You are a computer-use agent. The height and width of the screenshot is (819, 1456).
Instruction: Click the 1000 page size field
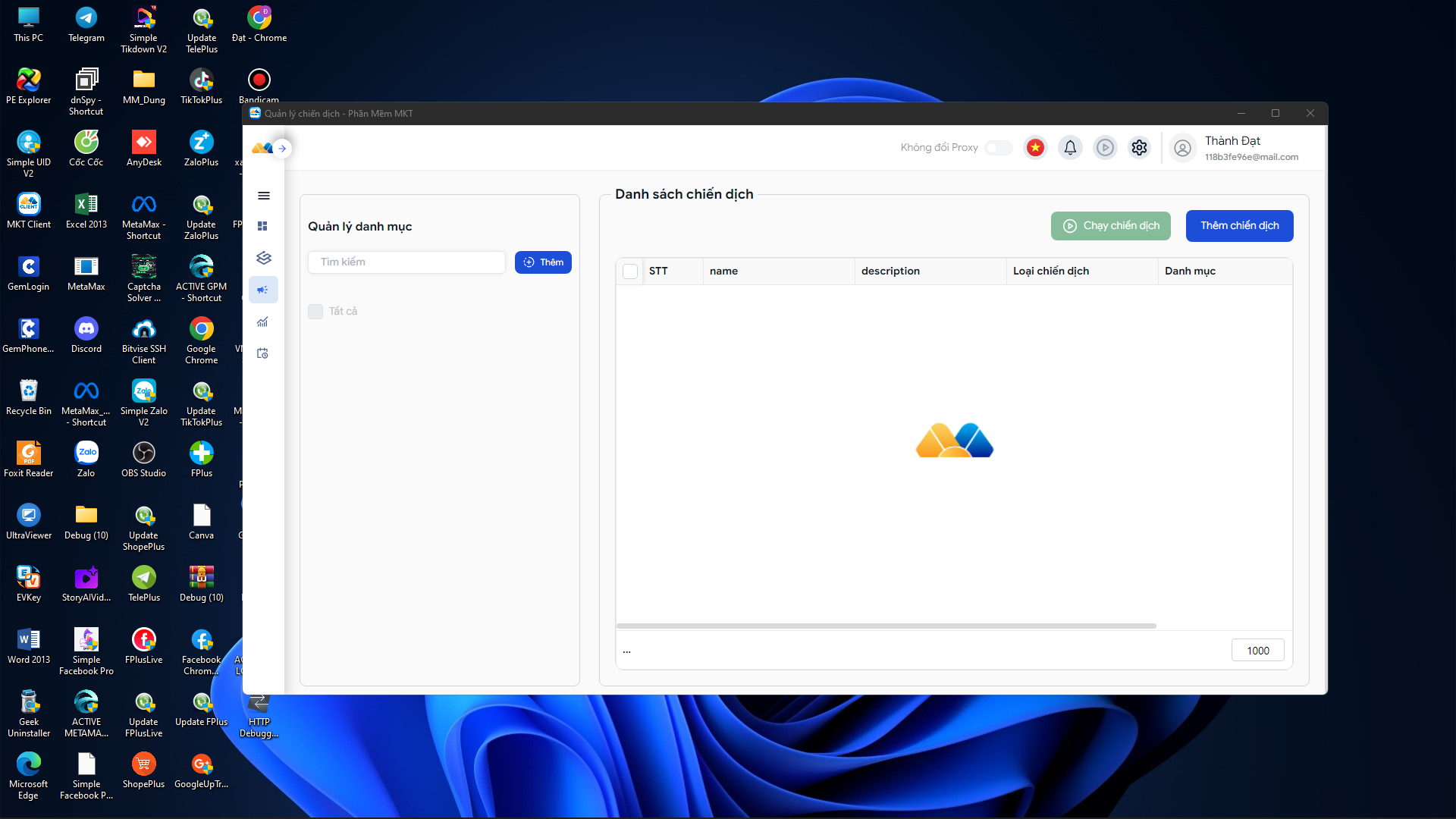pyautogui.click(x=1258, y=651)
